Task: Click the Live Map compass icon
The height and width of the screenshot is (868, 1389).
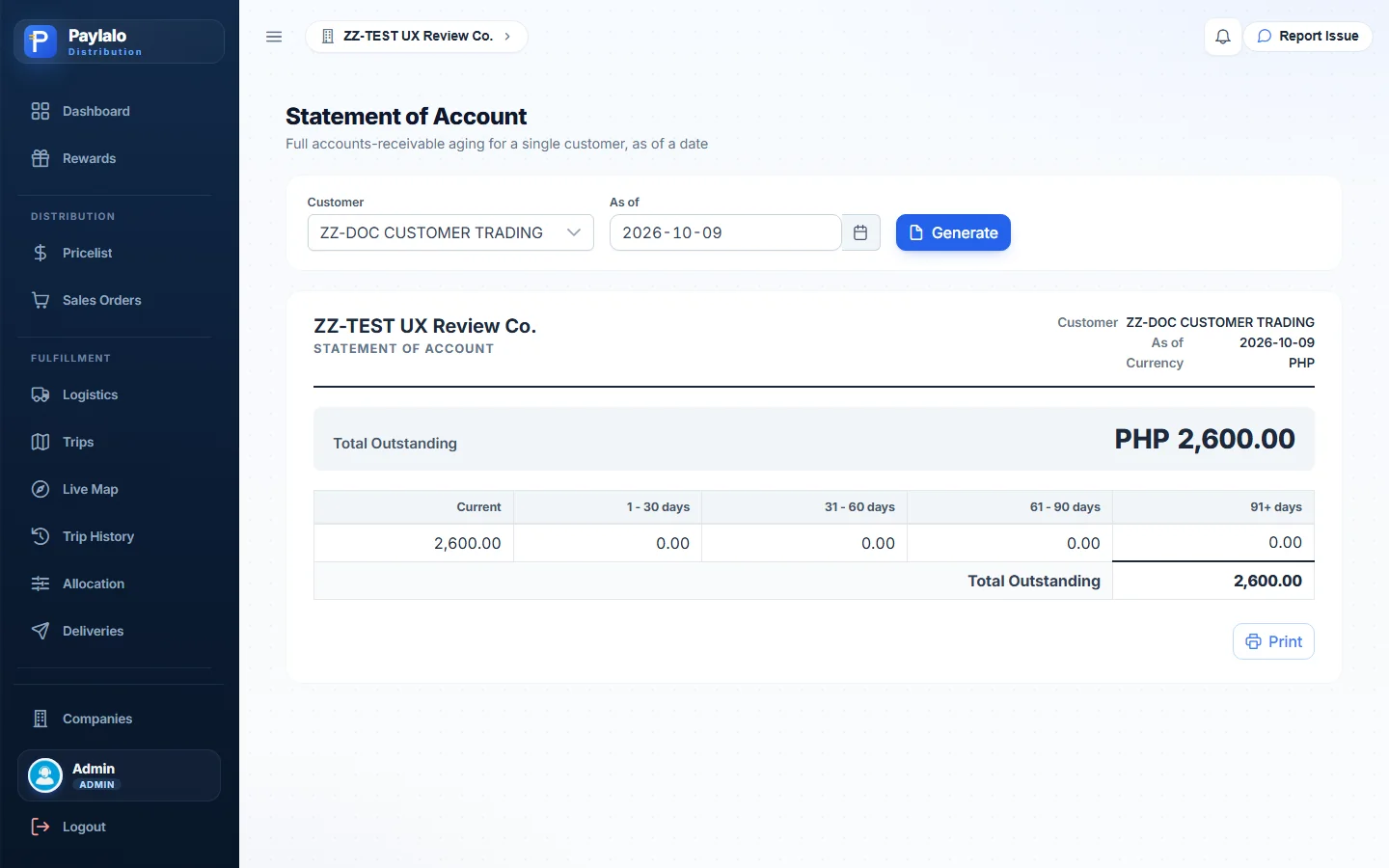Action: click(41, 489)
